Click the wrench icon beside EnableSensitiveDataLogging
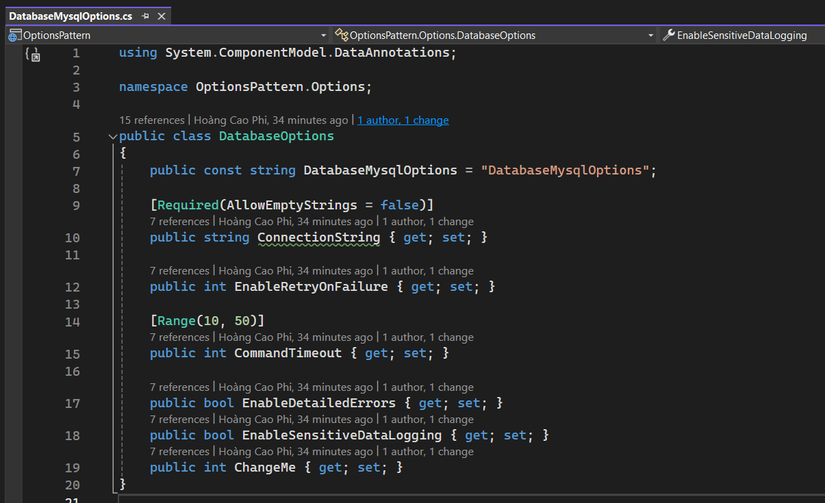825x503 pixels. click(x=669, y=35)
